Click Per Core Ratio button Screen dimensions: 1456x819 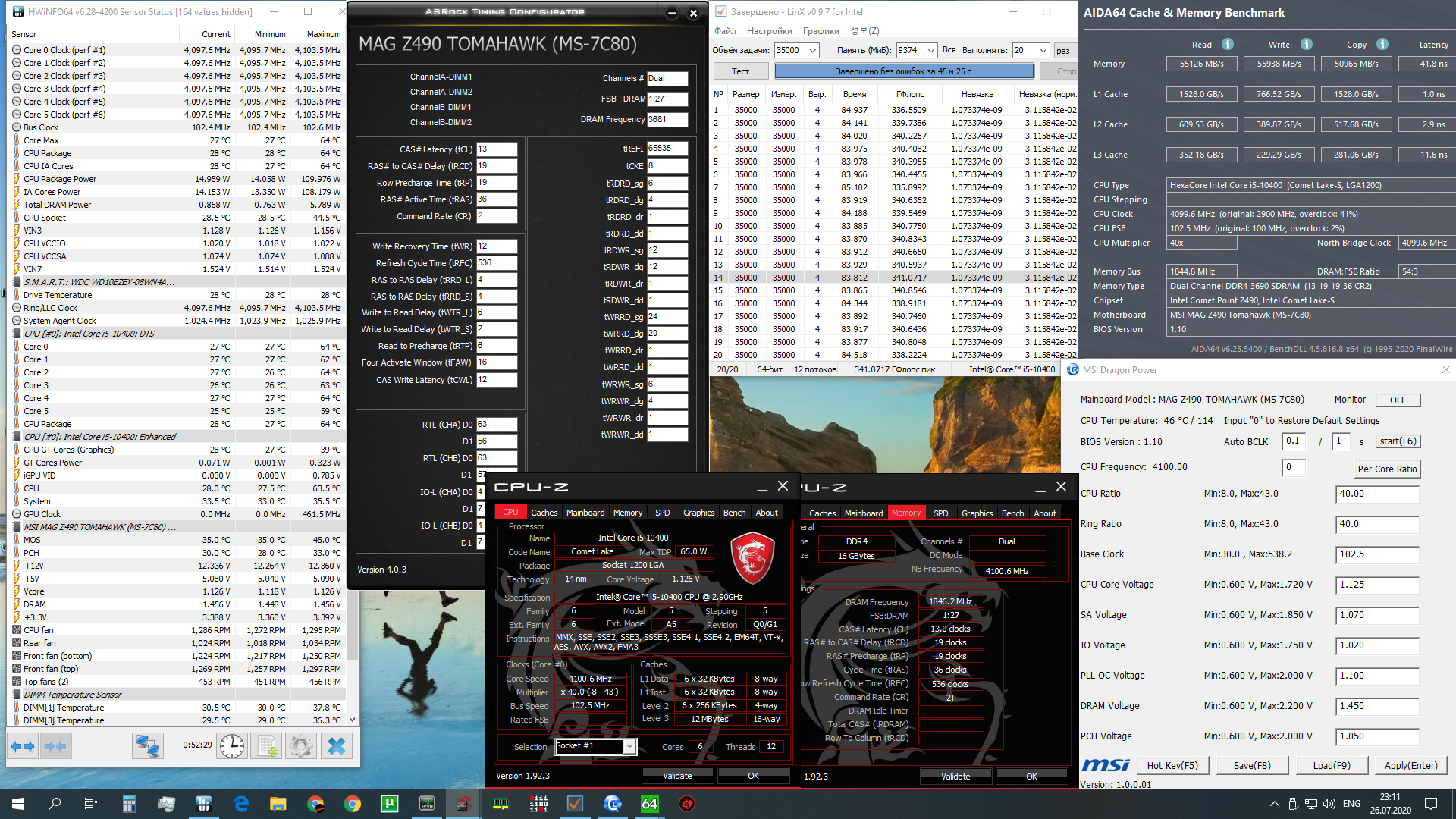pos(1386,469)
